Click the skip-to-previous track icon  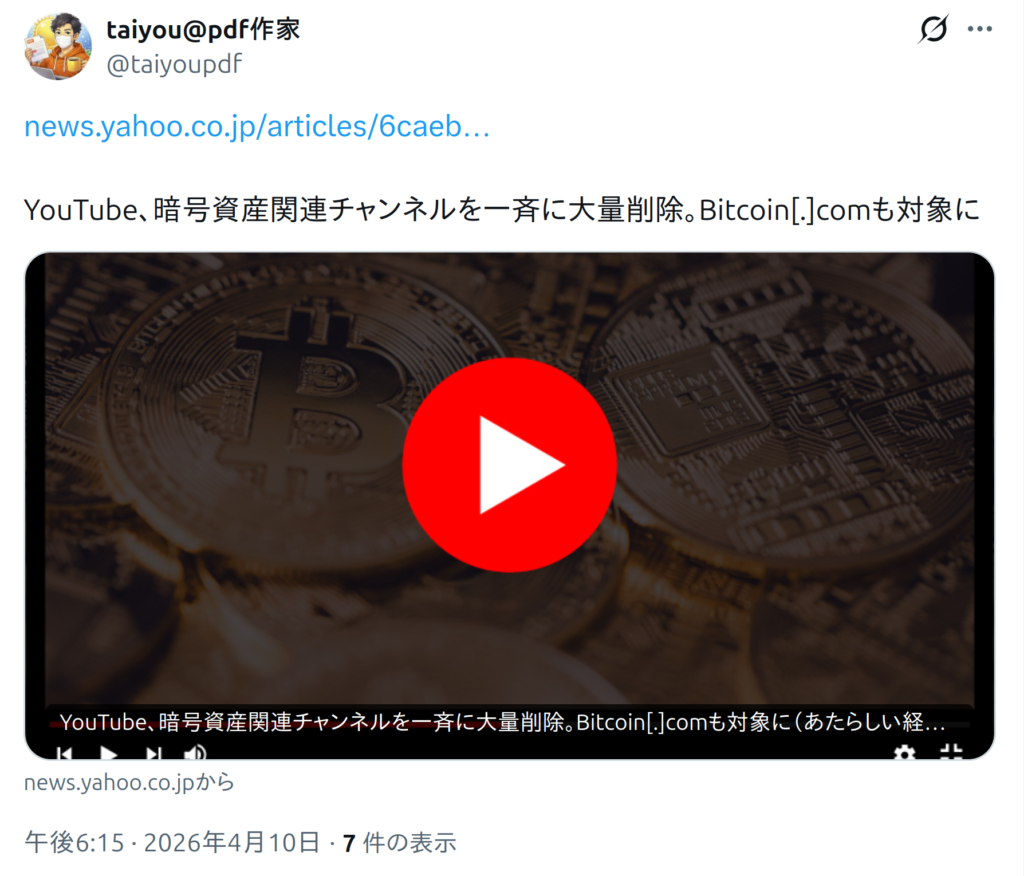(65, 753)
